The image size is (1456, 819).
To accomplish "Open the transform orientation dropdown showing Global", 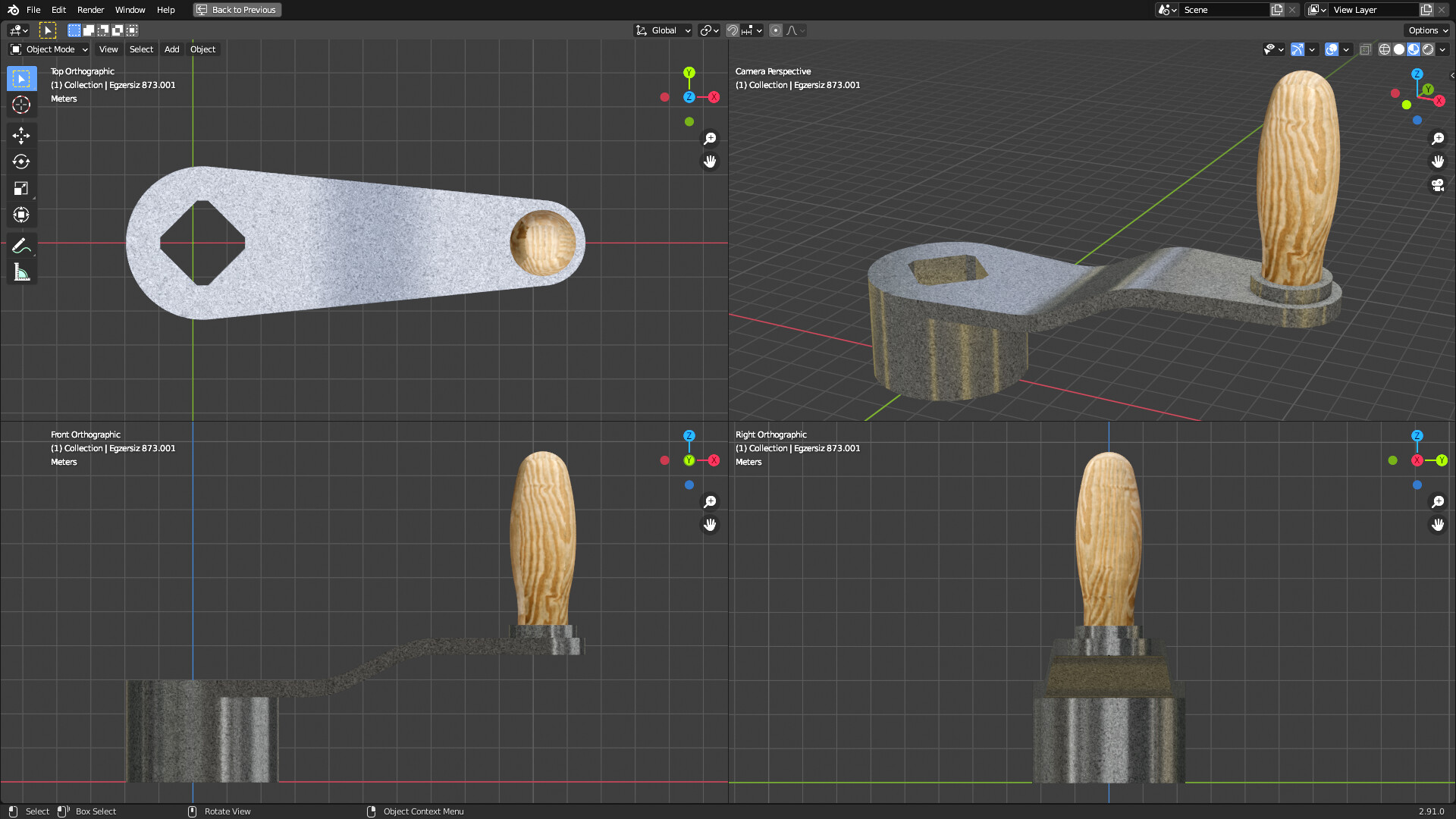I will click(663, 30).
